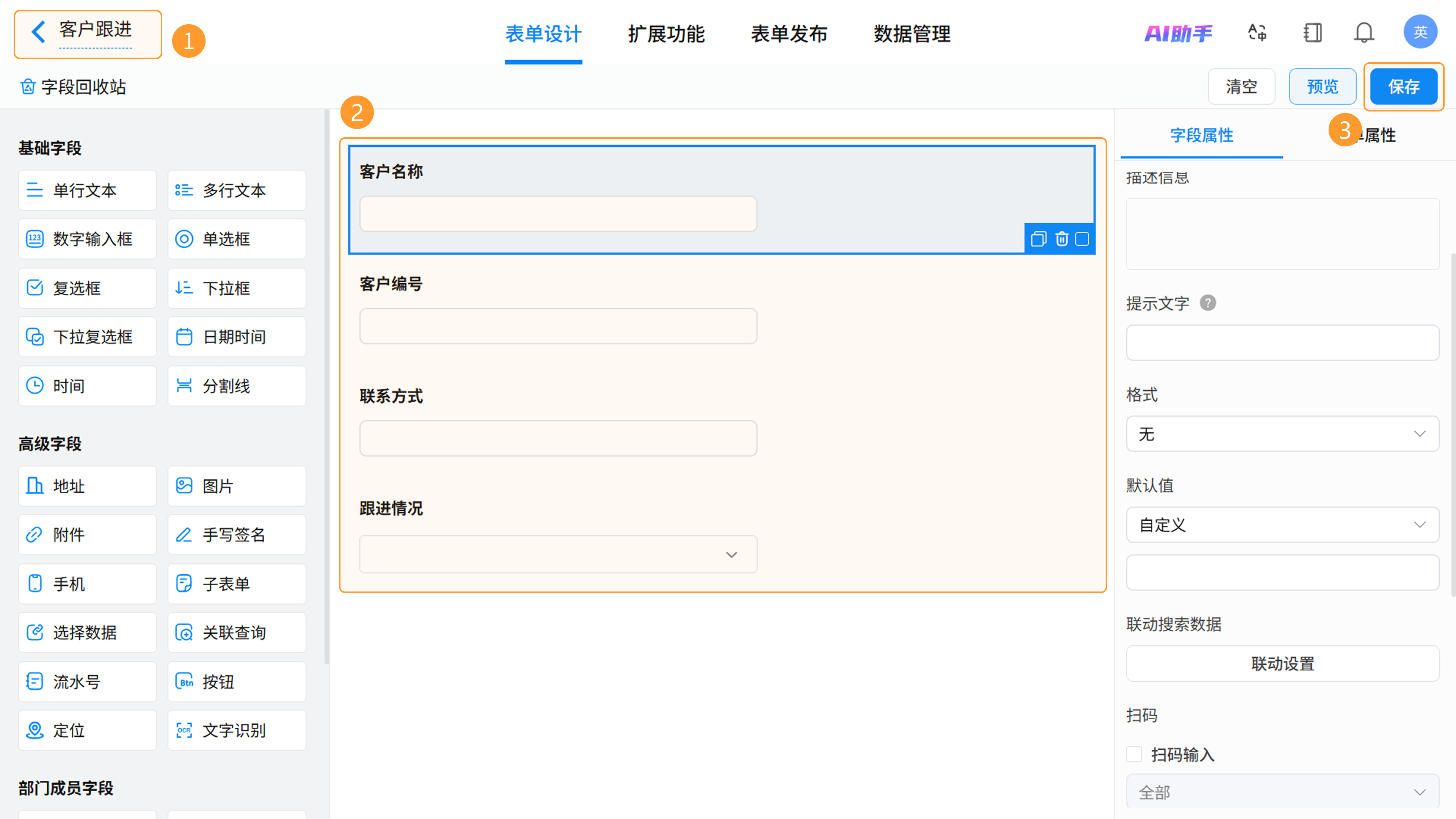Click the copy icon on 客户名称 field
The height and width of the screenshot is (819, 1456).
click(x=1038, y=239)
